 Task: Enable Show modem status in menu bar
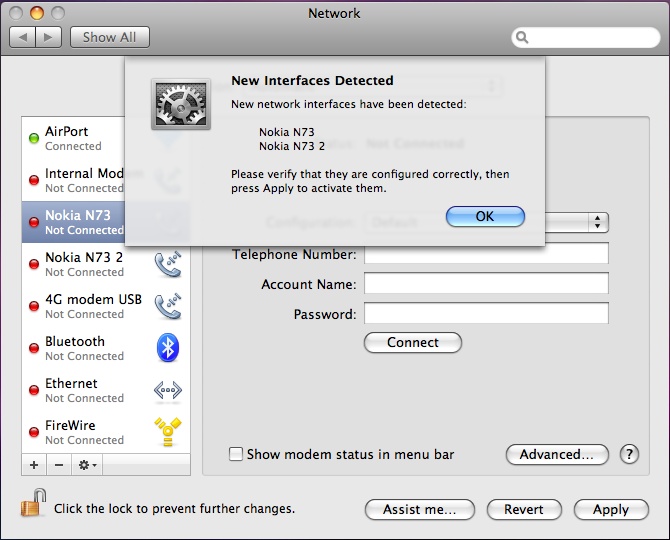(236, 454)
